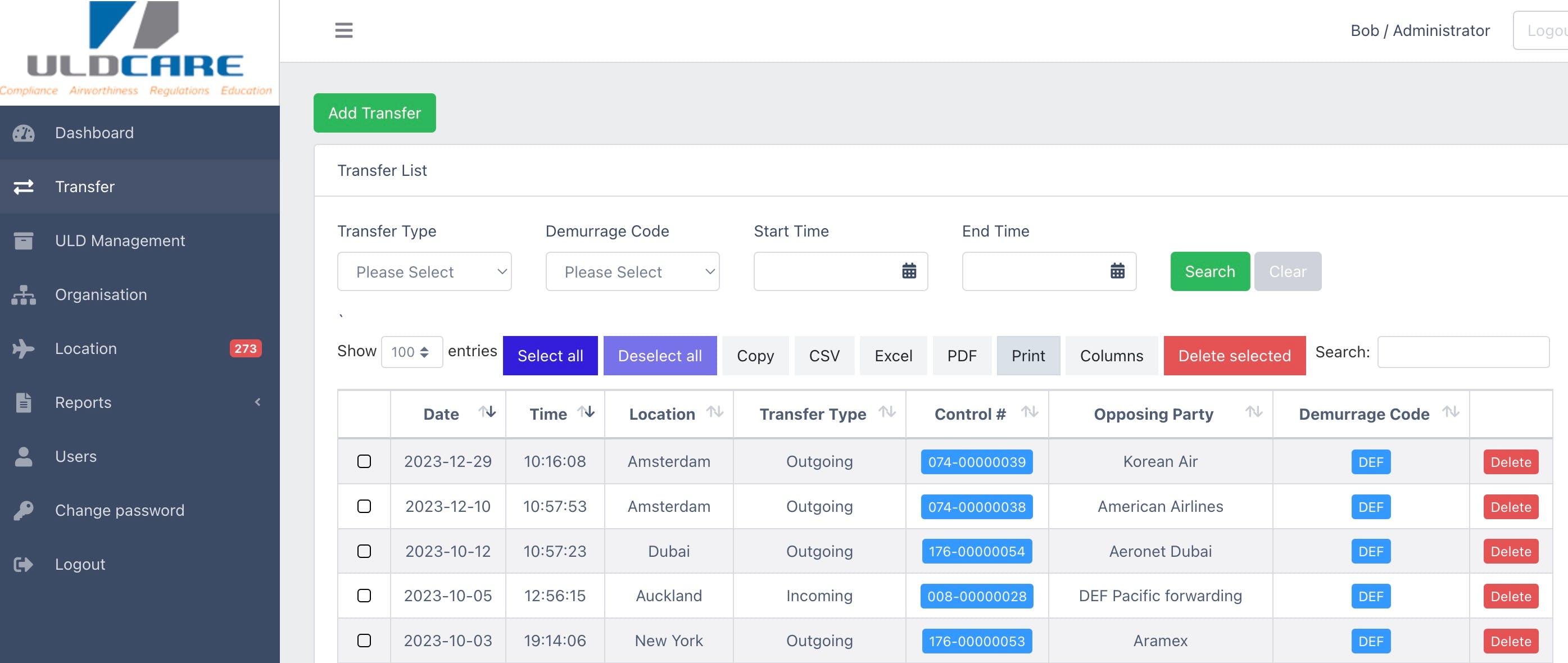Check the Aramex transfer row checkbox
This screenshot has height=663, width=1568.
coord(364,641)
